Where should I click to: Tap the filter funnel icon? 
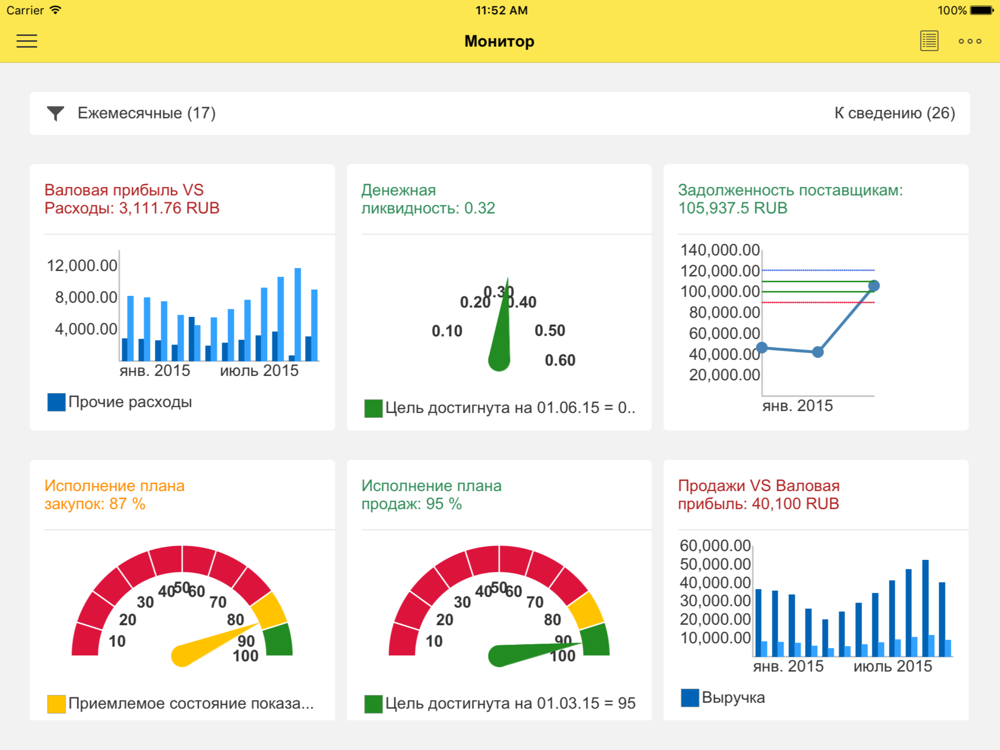point(56,114)
